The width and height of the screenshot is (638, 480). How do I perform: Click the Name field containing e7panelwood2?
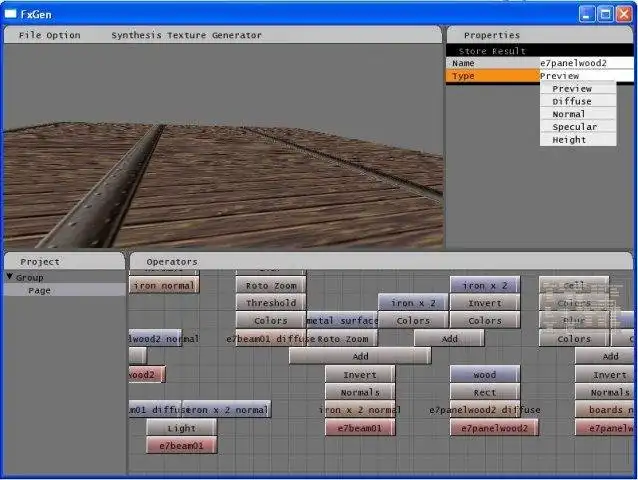coord(585,63)
